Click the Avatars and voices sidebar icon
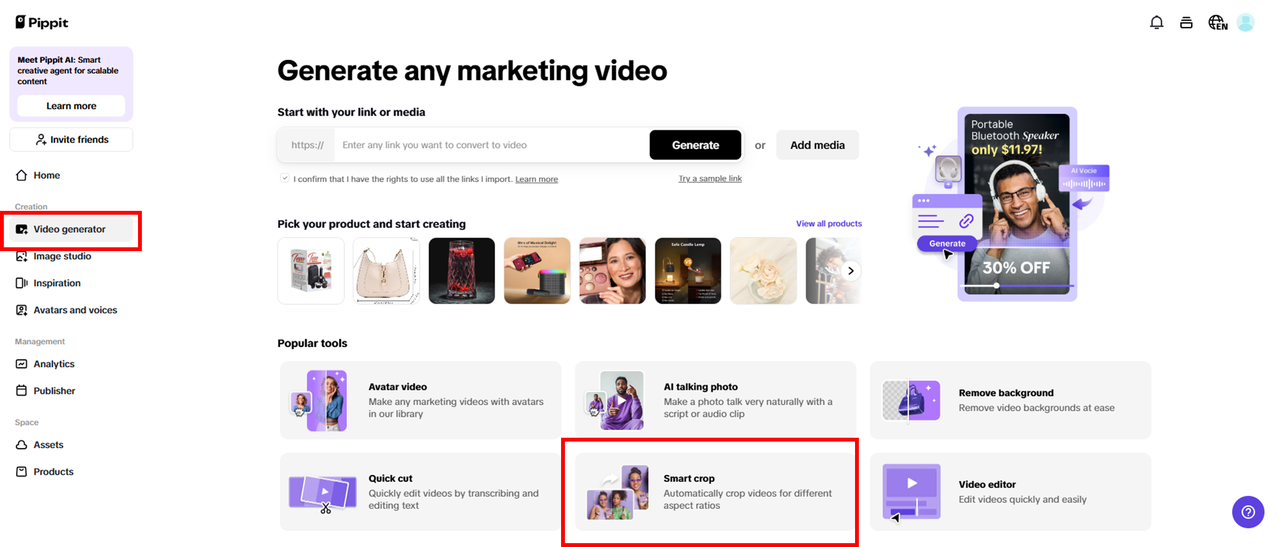 tap(22, 310)
